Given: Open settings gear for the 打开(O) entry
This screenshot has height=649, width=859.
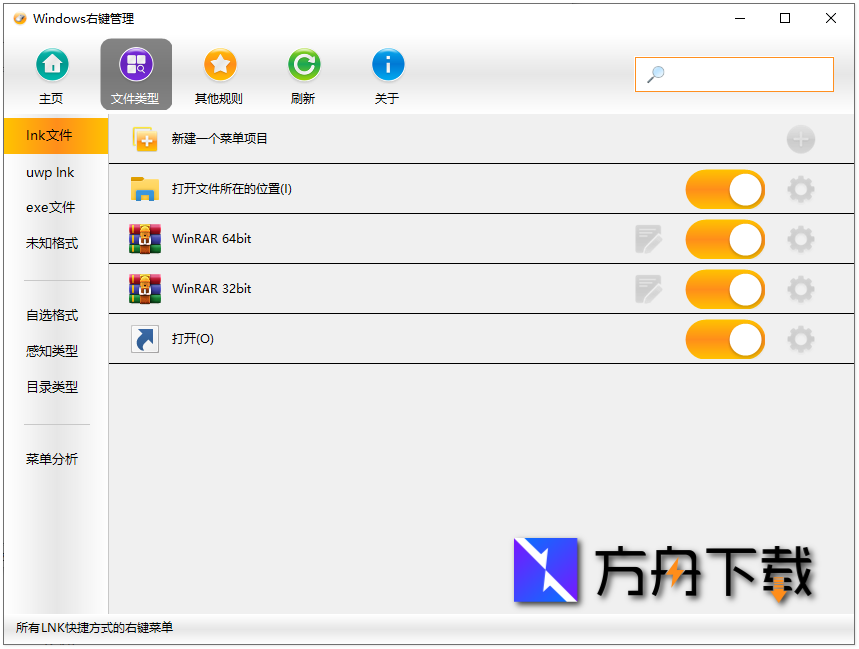Looking at the screenshot, I should point(800,339).
